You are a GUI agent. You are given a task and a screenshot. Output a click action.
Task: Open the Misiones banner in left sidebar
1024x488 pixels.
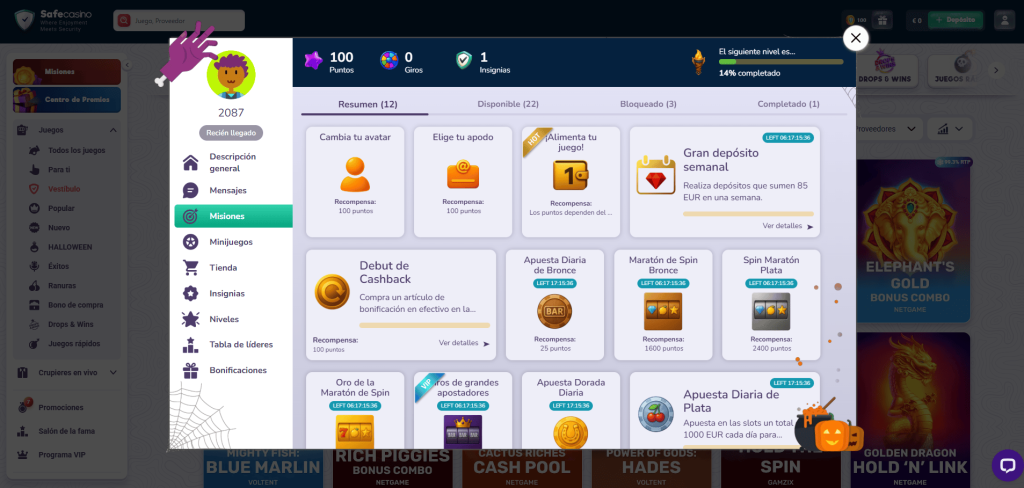[67, 72]
